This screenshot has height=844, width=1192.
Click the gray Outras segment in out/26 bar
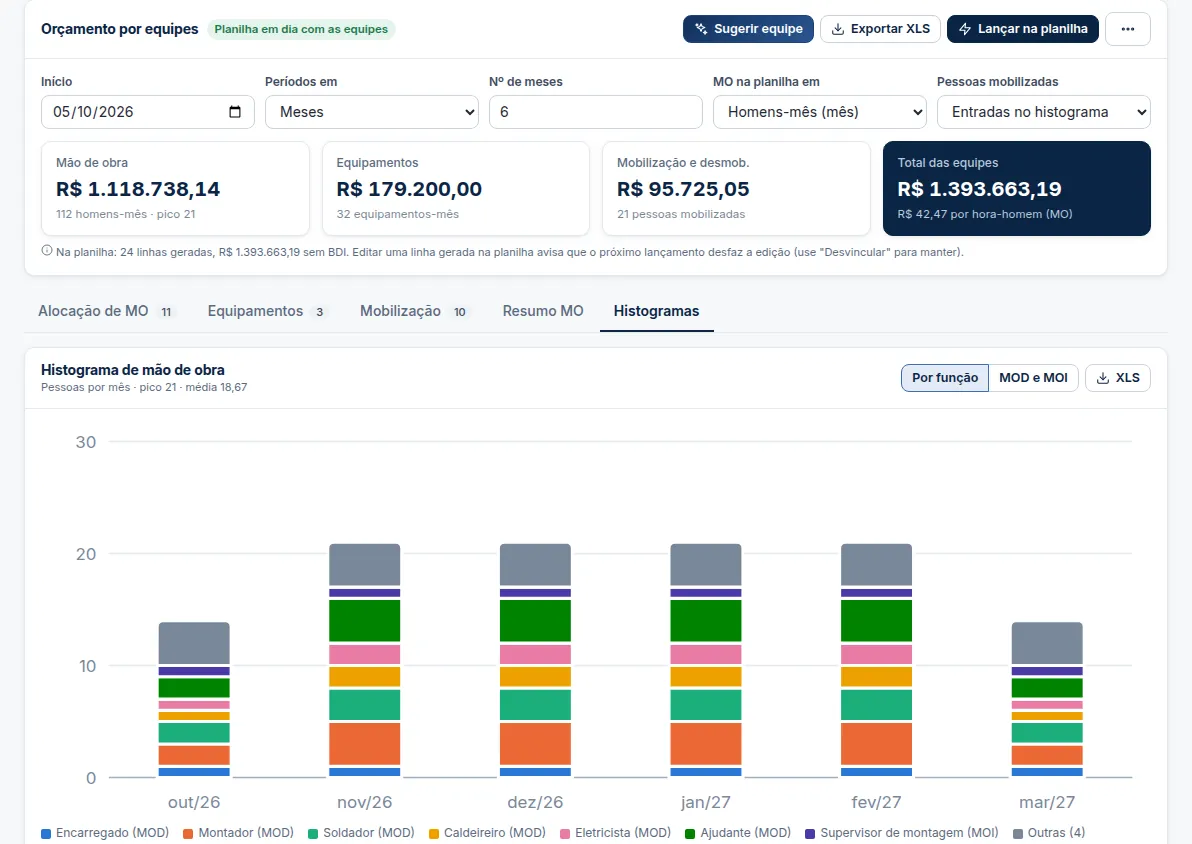coord(194,643)
